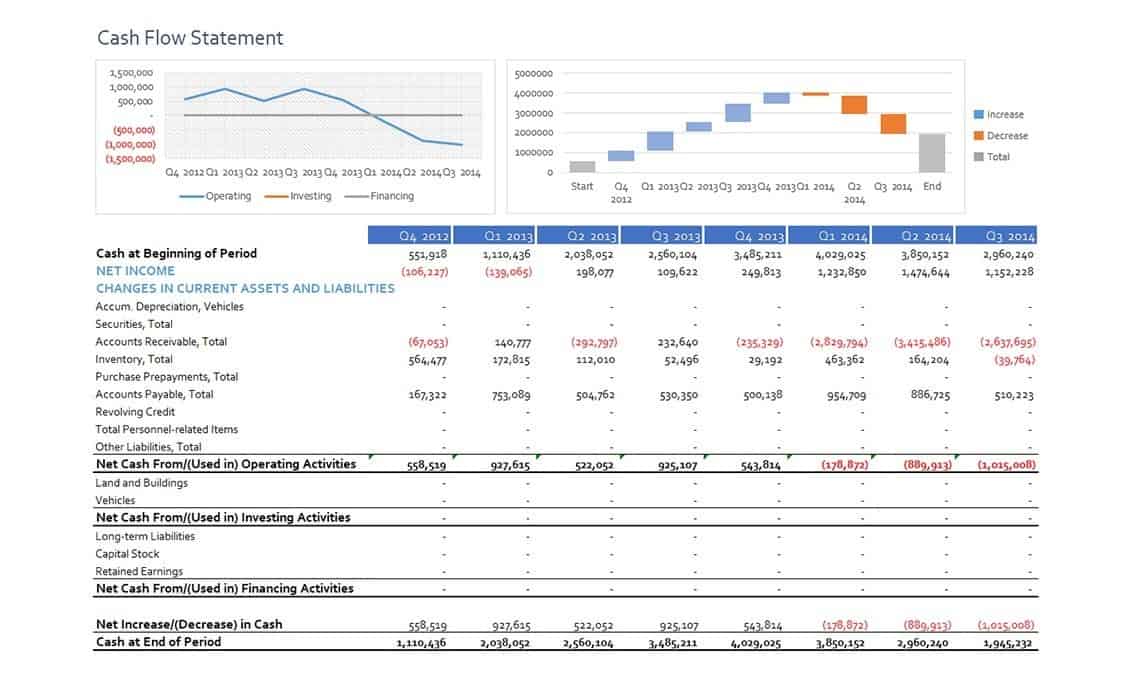Select the Q3 2014 orange decrease bar

coord(893,124)
